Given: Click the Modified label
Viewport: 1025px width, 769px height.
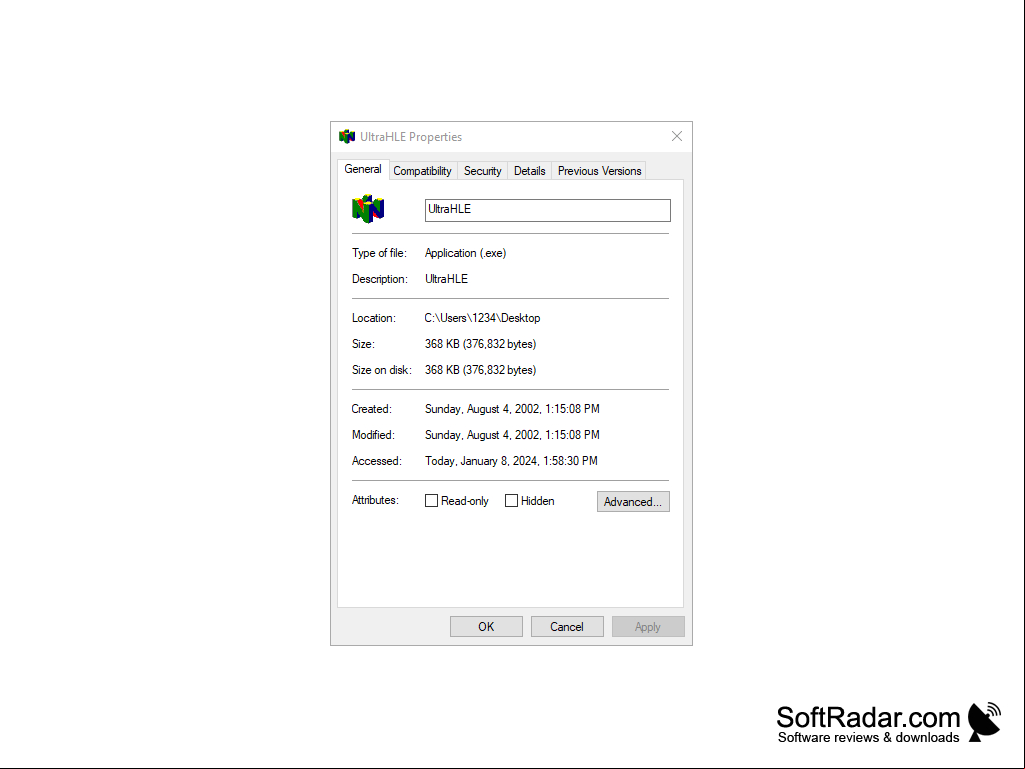Looking at the screenshot, I should click(x=373, y=435).
